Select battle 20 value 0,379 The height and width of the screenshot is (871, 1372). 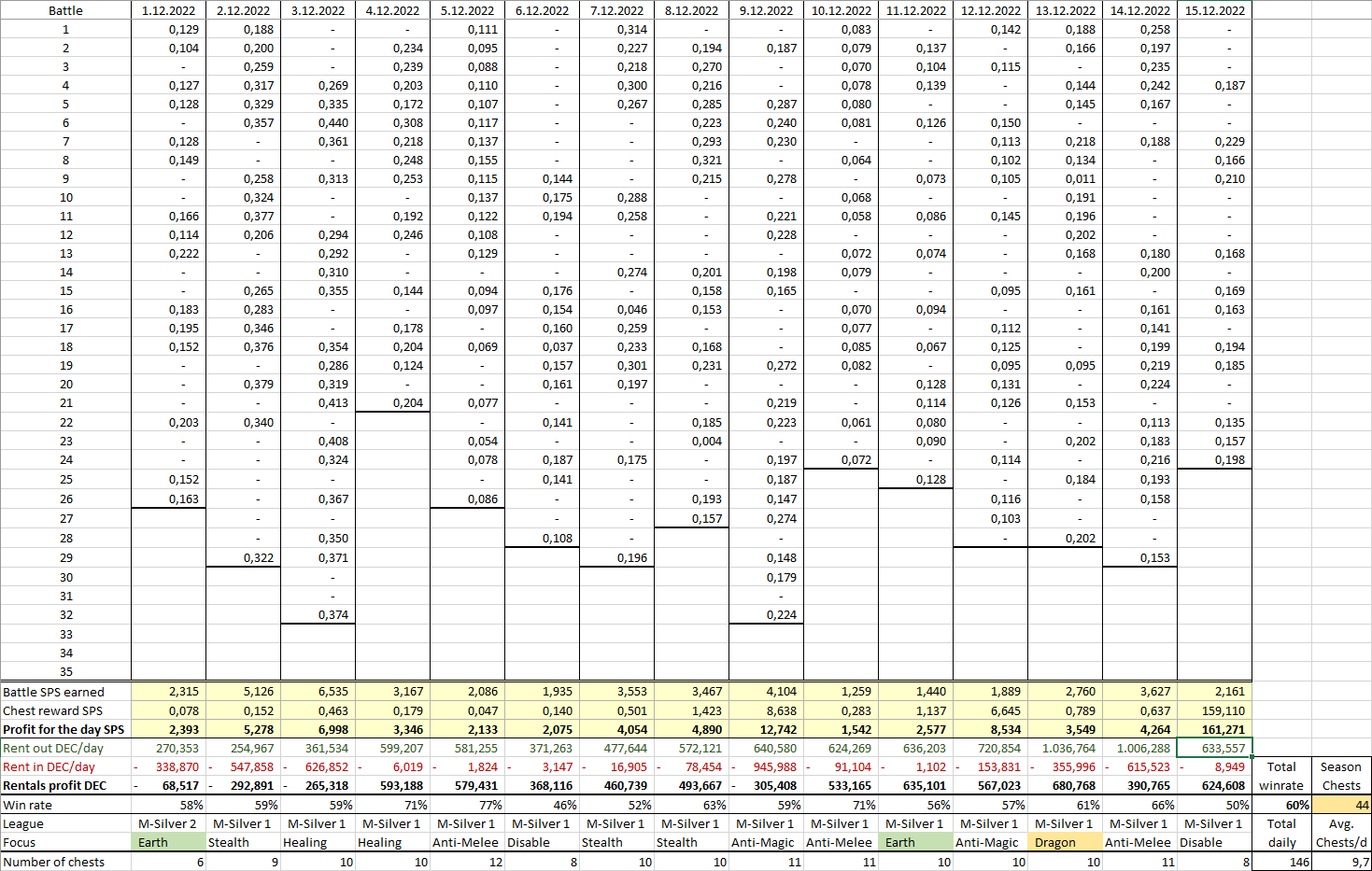[x=243, y=384]
